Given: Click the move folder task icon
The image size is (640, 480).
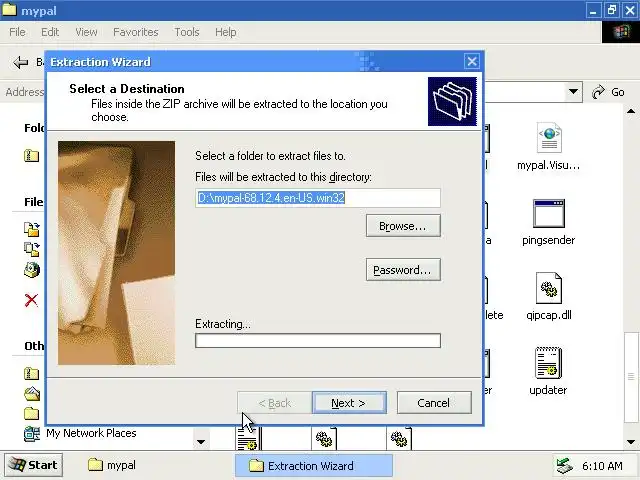Looking at the screenshot, I should pos(32,229).
